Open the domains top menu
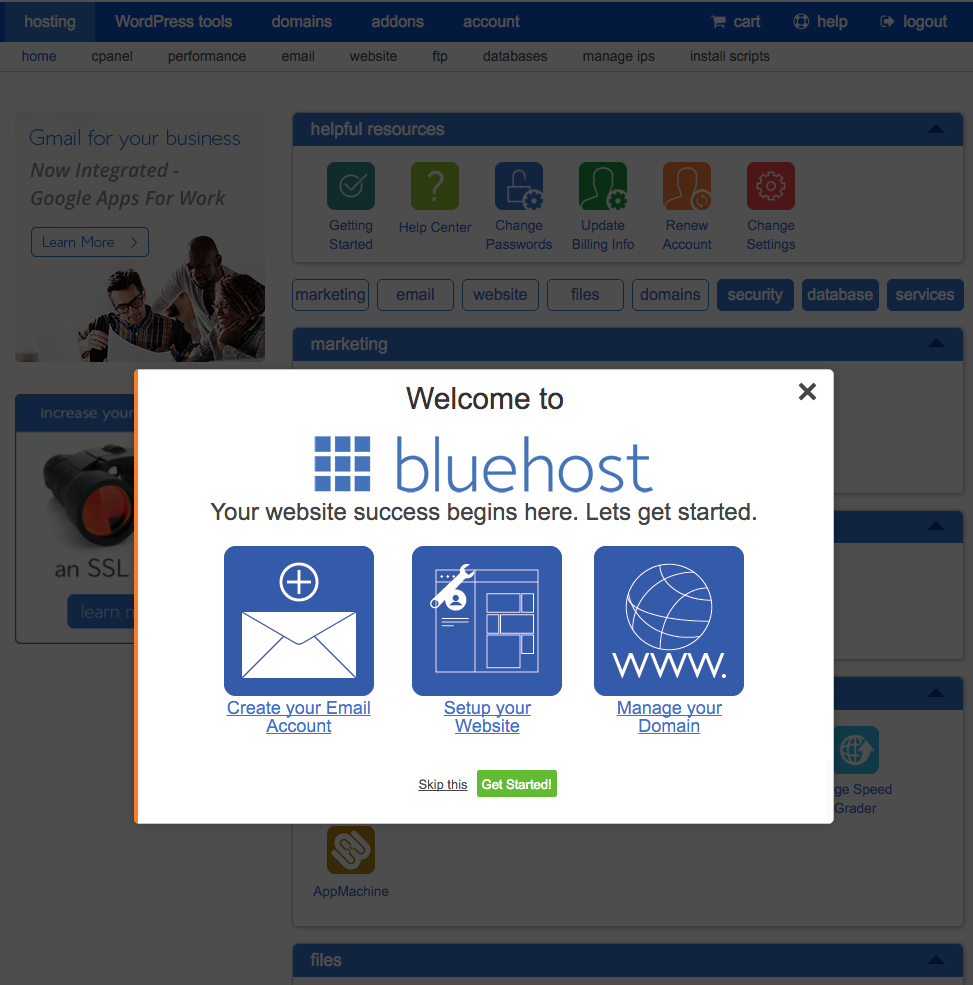Image resolution: width=973 pixels, height=985 pixels. [302, 22]
